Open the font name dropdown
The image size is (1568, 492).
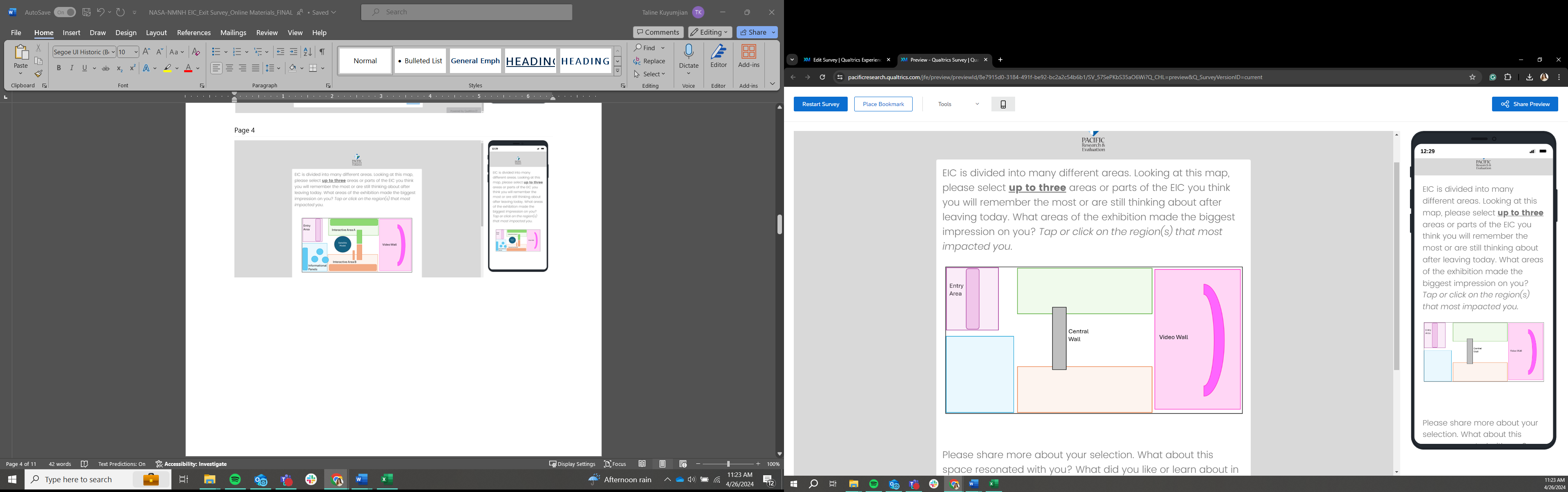(x=113, y=52)
